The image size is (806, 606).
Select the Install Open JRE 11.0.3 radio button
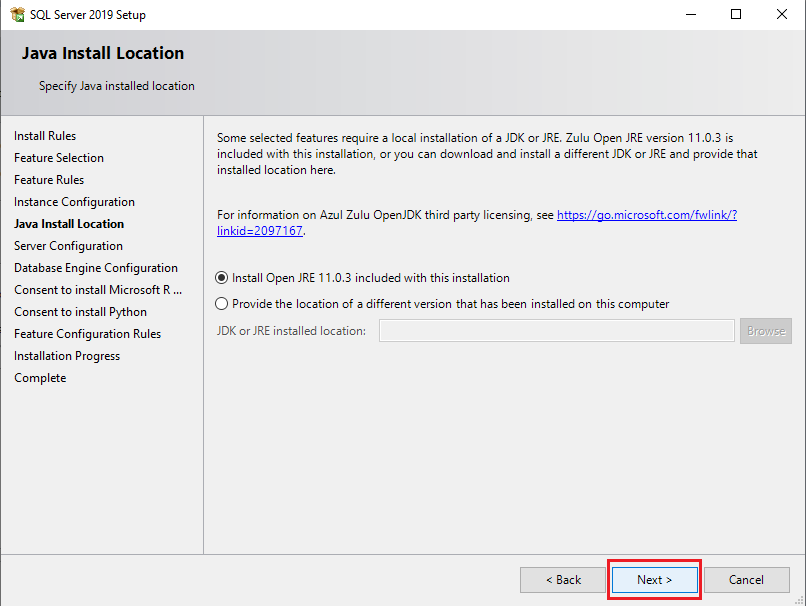tap(221, 278)
